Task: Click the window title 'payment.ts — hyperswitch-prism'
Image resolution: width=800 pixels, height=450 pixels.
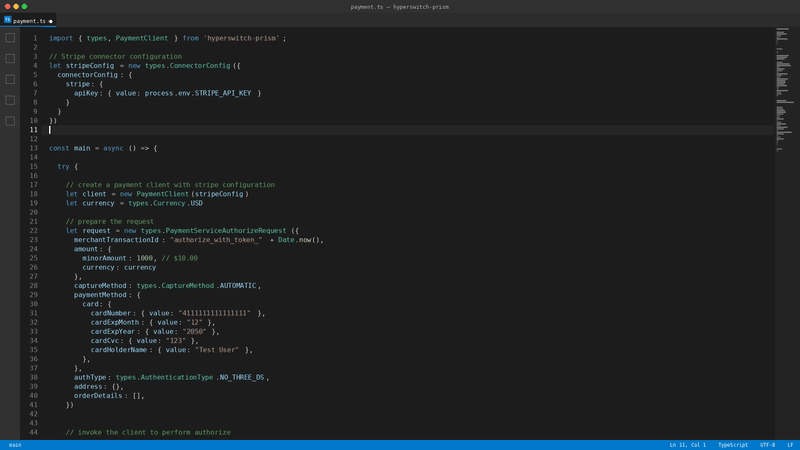Action: [399, 7]
